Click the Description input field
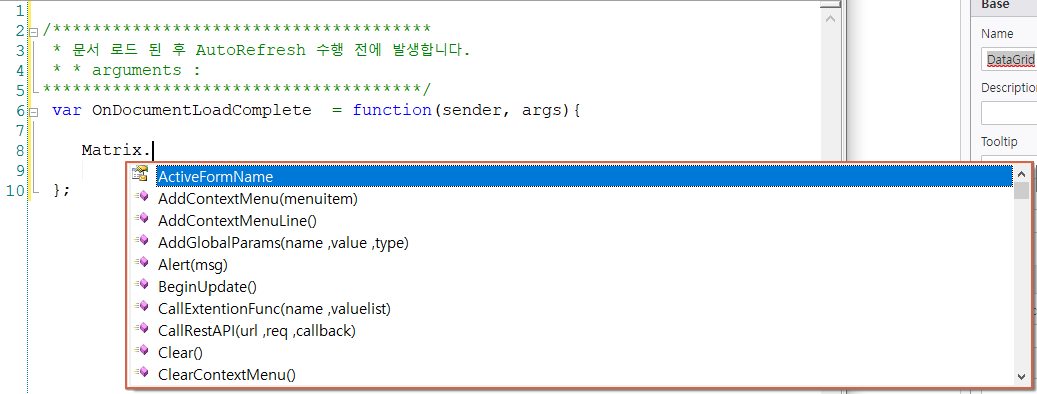The height and width of the screenshot is (394, 1037). pyautogui.click(x=1009, y=112)
